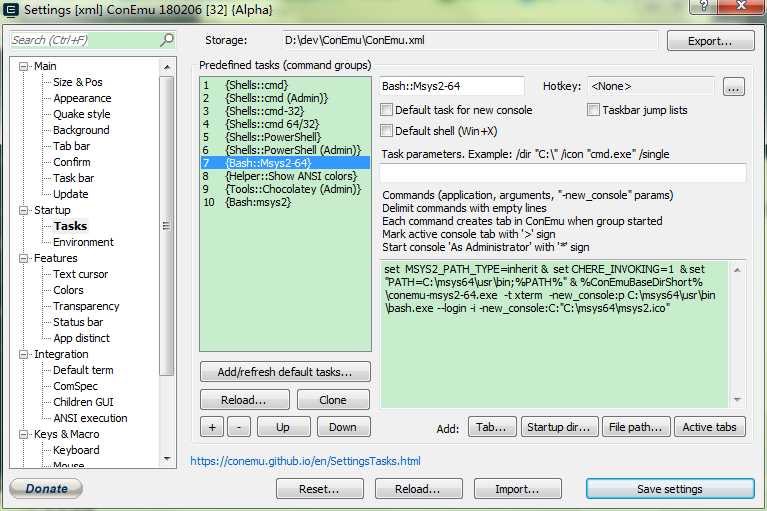Open Text cursor settings page
Image resolution: width=767 pixels, height=511 pixels.
point(81,274)
